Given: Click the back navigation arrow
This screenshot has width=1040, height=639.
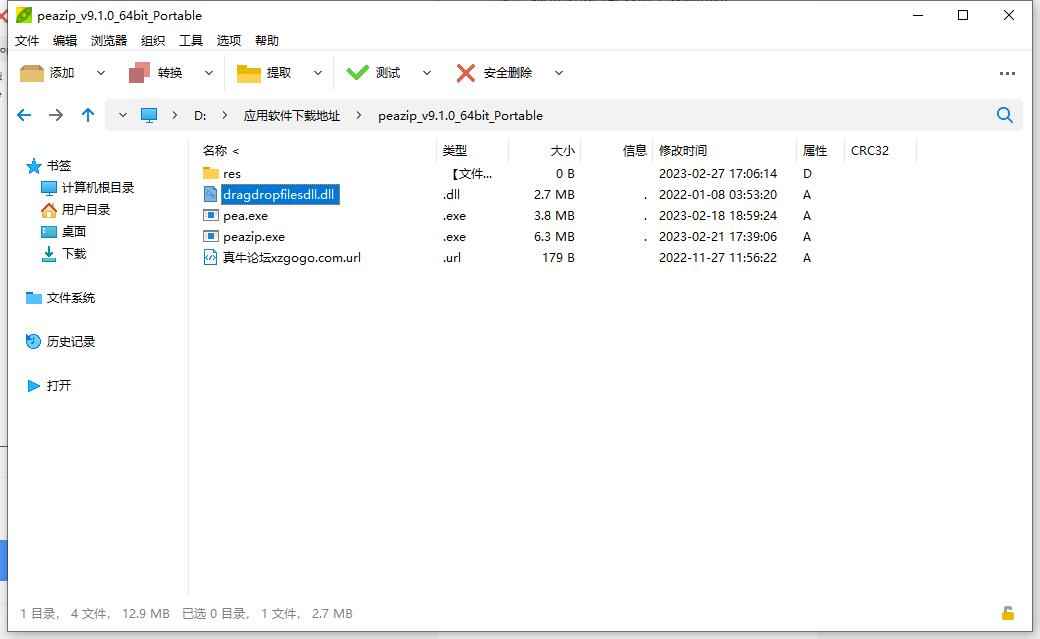Looking at the screenshot, I should coord(24,115).
